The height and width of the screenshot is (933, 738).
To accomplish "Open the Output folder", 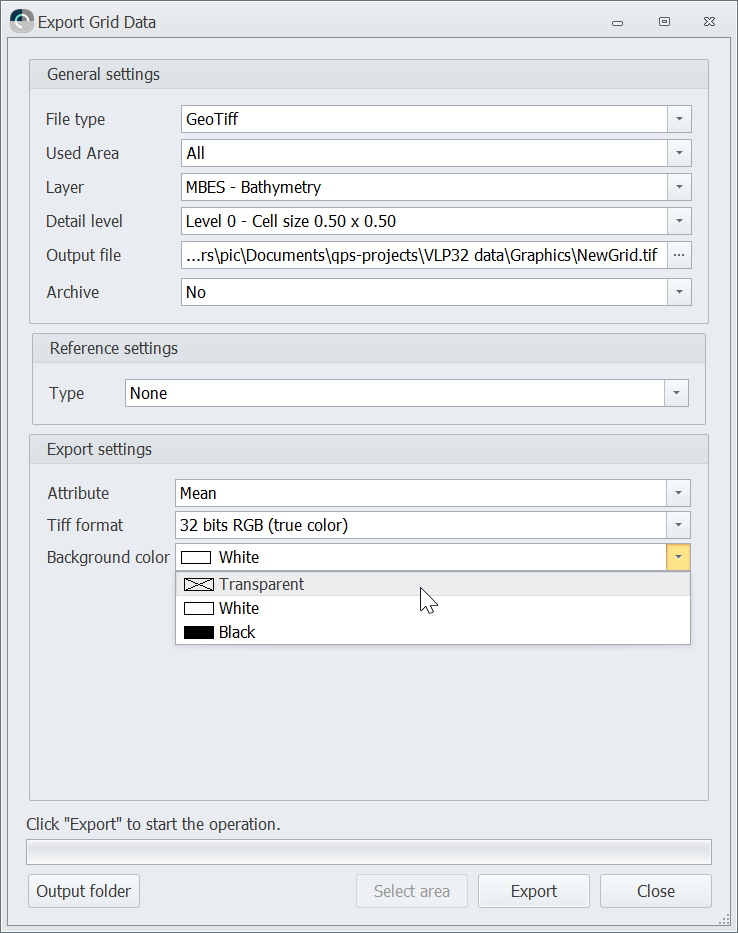I will point(84,891).
